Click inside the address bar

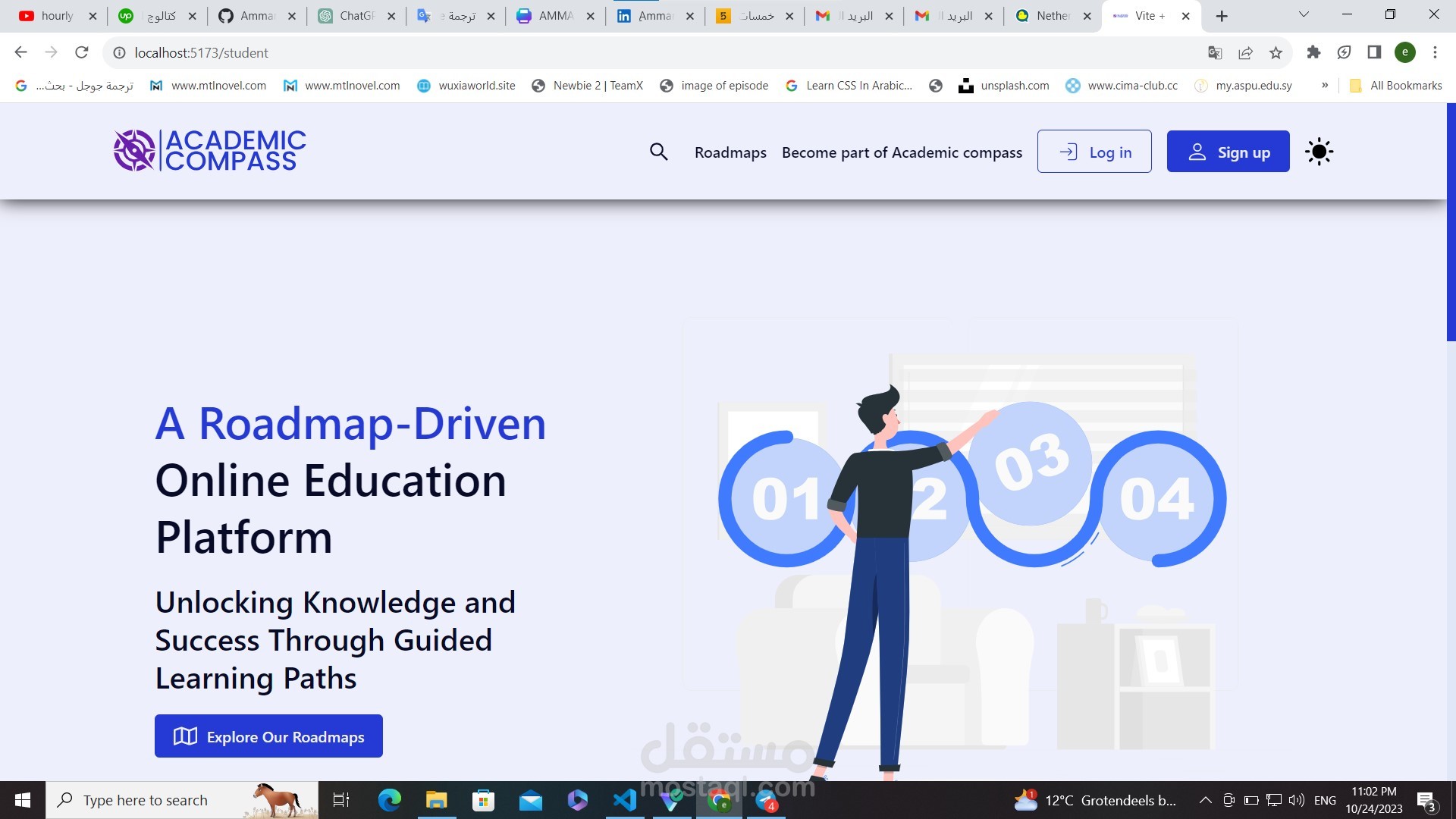pyautogui.click(x=303, y=52)
